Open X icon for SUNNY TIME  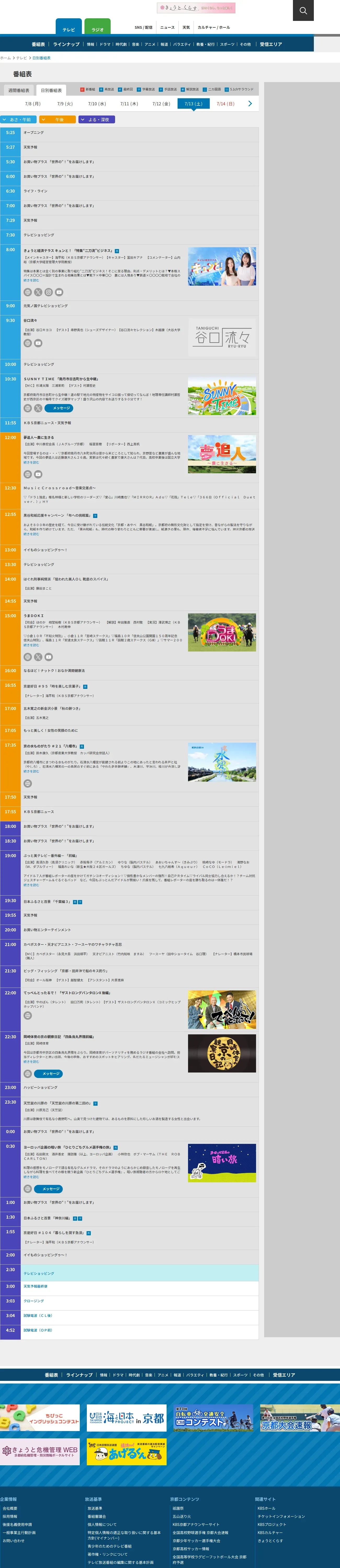pos(38,408)
